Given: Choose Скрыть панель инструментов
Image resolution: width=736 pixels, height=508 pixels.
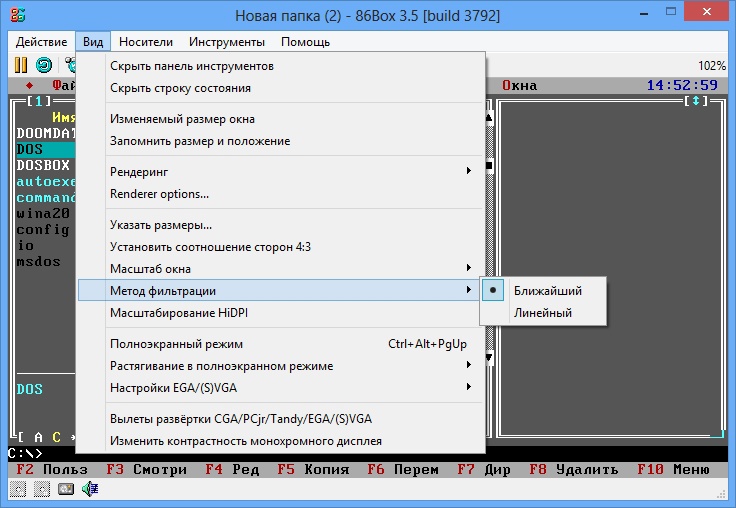Looking at the screenshot, I should [x=281, y=66].
